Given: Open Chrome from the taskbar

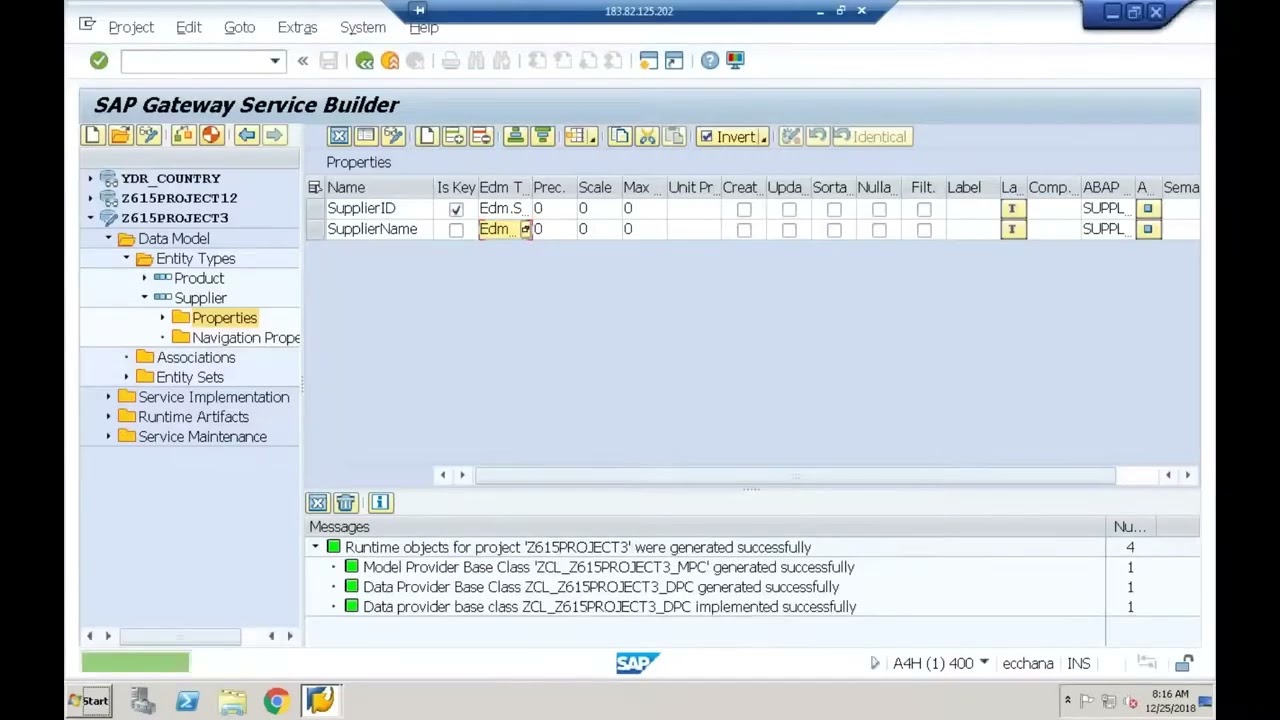Looking at the screenshot, I should 277,701.
